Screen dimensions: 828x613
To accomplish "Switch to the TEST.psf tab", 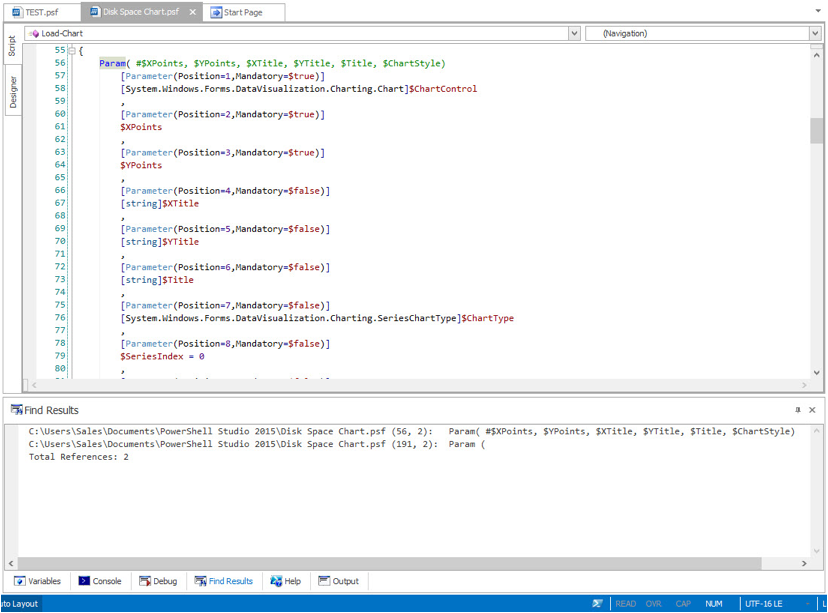I will click(41, 12).
